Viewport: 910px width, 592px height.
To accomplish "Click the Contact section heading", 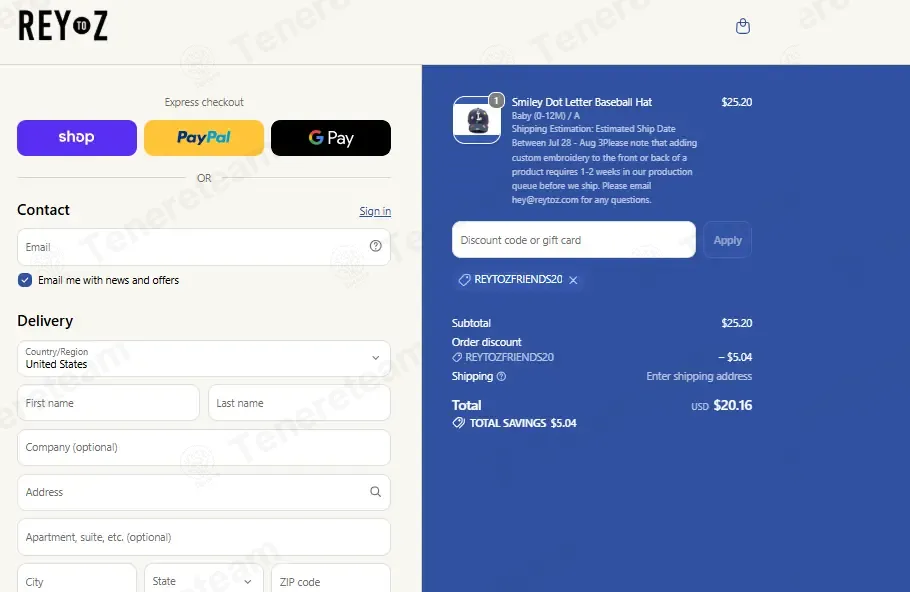I will pos(44,210).
